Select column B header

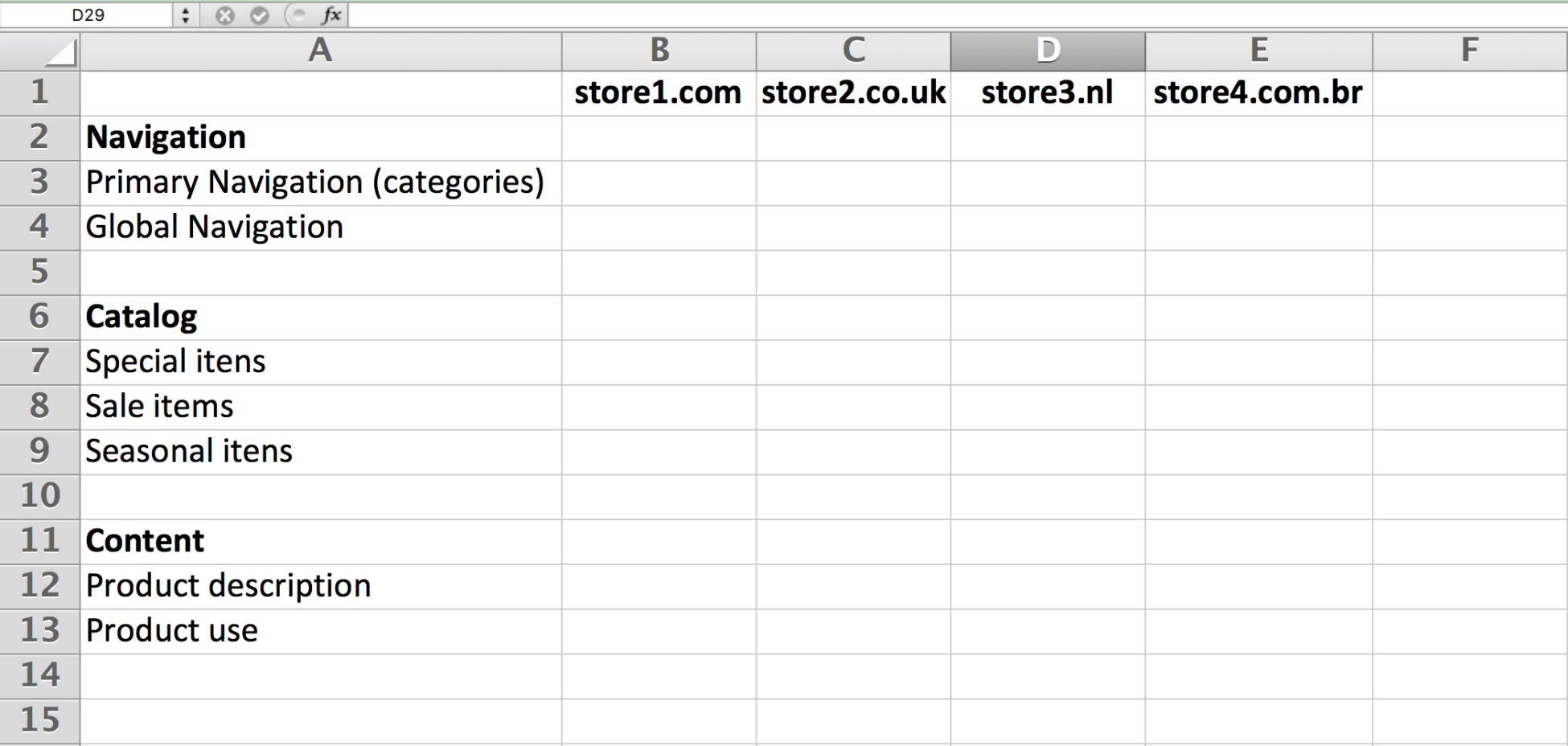[x=659, y=51]
